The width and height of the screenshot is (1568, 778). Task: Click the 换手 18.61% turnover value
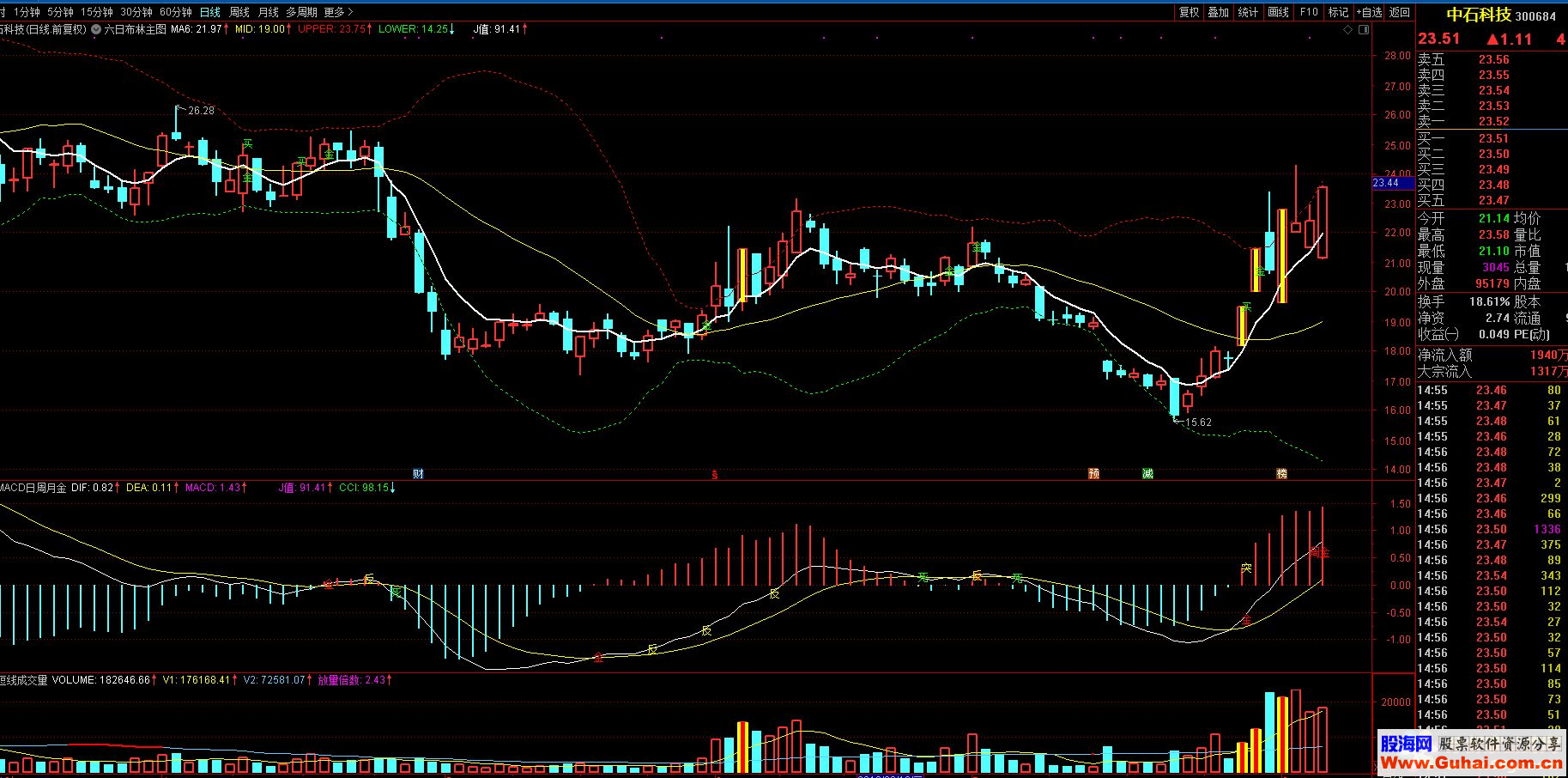1463,301
